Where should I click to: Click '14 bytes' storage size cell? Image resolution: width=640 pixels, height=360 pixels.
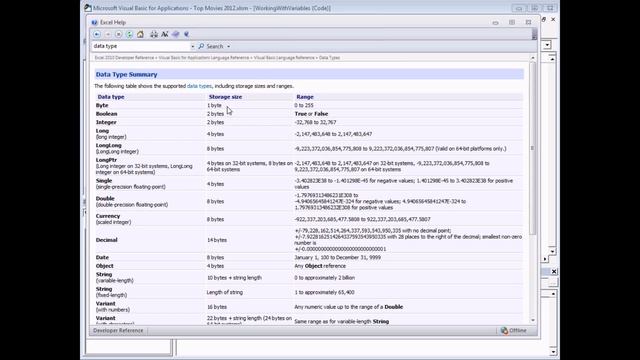pos(217,240)
